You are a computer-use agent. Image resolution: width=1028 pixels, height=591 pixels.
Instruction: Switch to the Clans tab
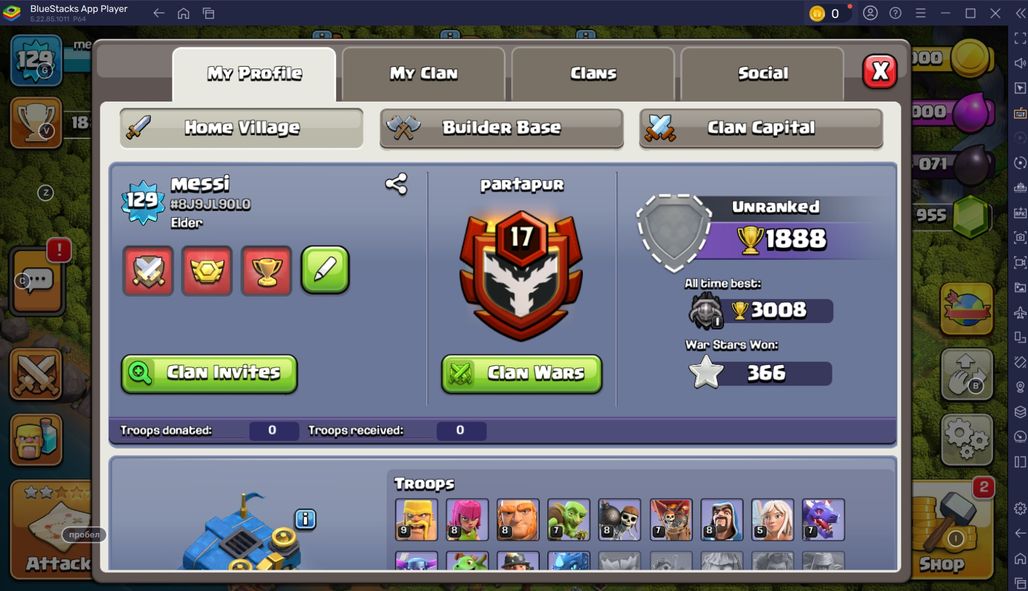593,73
